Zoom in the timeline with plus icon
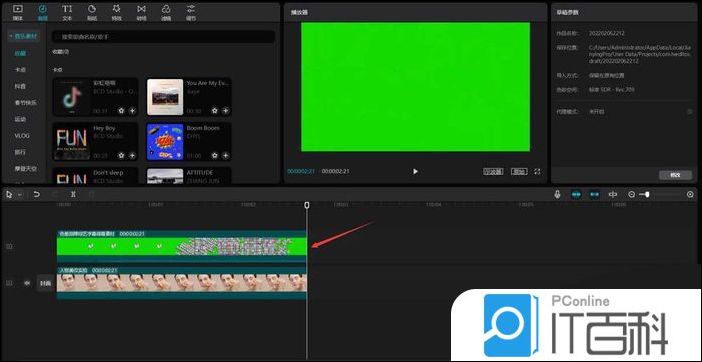This screenshot has height=362, width=702. tap(690, 195)
